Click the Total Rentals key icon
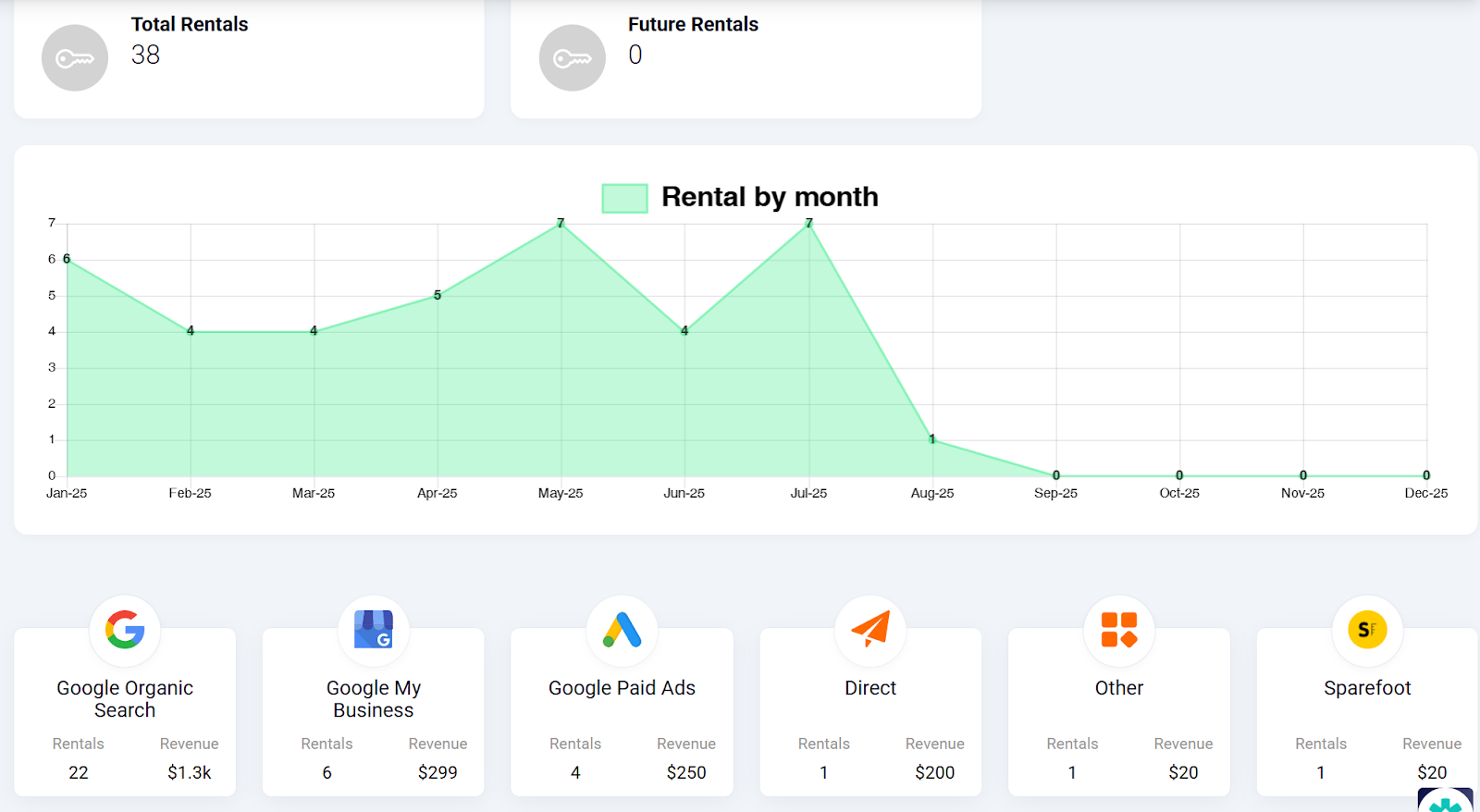The width and height of the screenshot is (1480, 812). tap(75, 58)
